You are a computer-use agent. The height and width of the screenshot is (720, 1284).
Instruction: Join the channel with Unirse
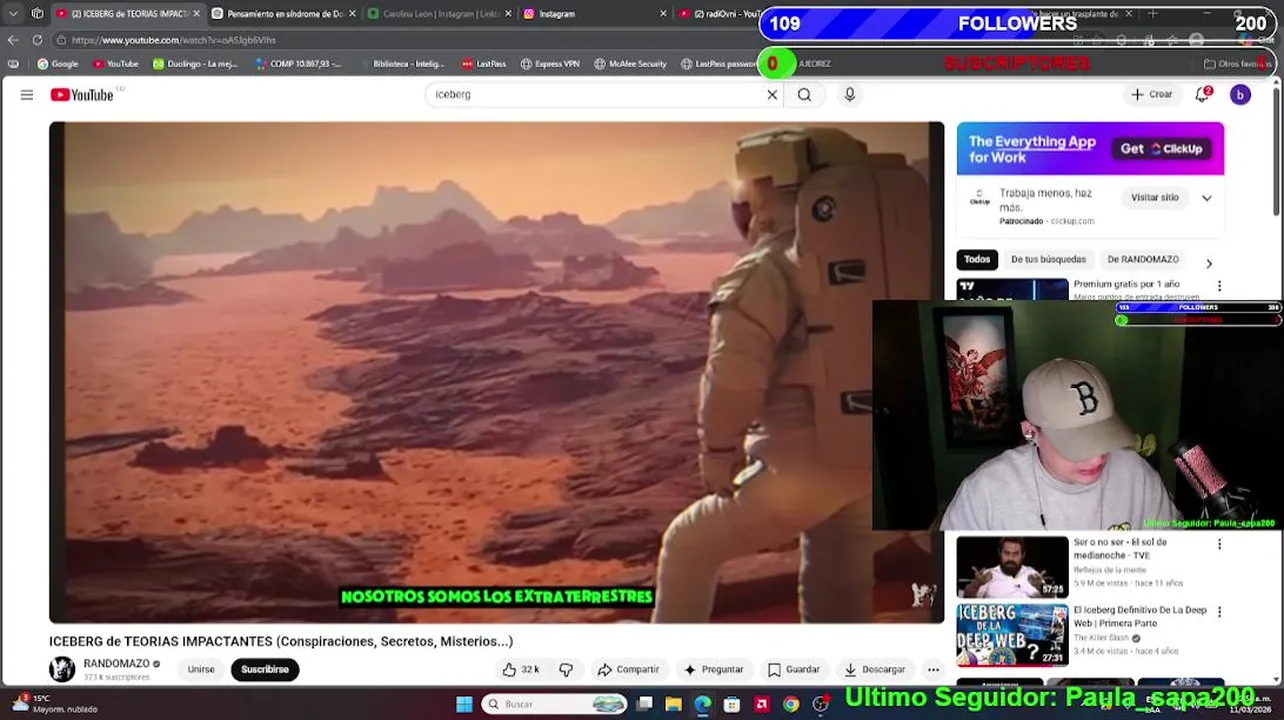point(201,670)
